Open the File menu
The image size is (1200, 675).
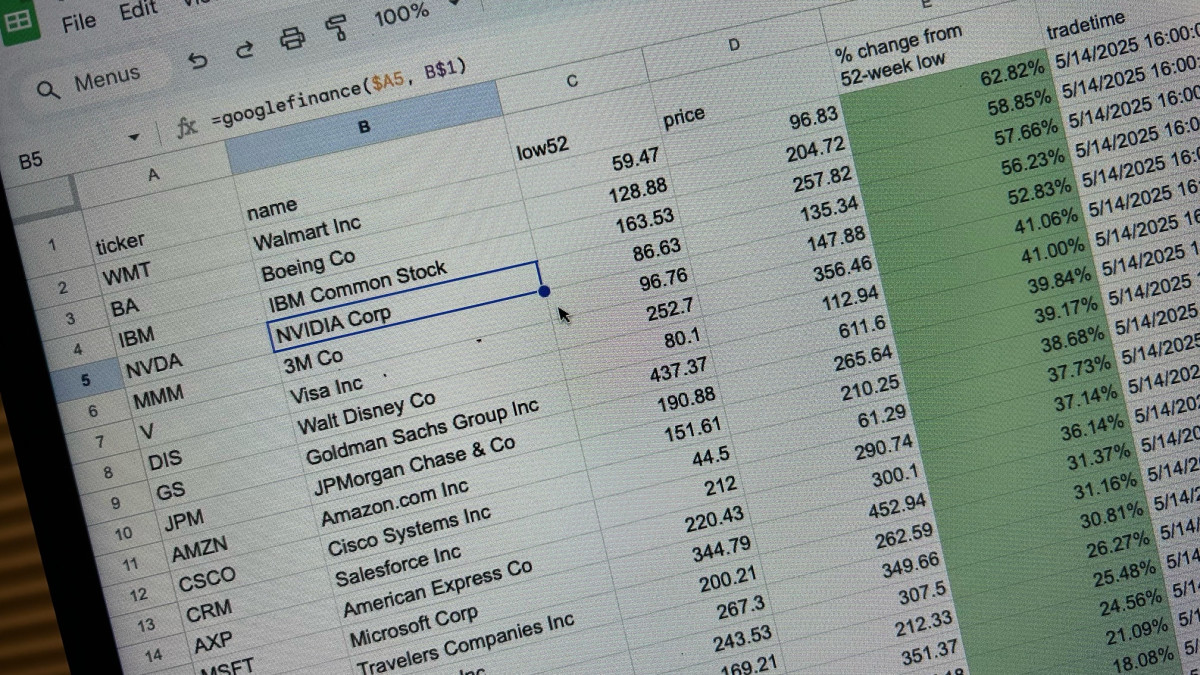point(78,21)
